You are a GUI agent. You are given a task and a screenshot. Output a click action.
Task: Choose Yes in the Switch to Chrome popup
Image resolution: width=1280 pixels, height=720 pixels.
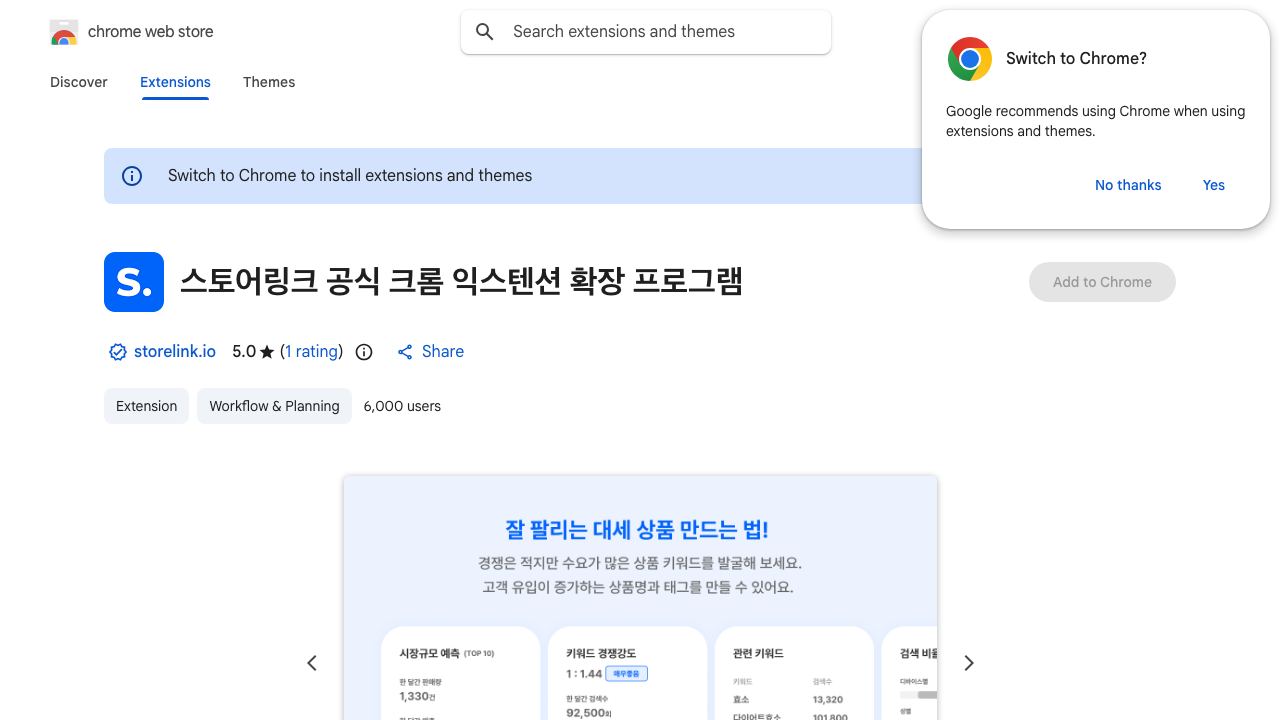click(1214, 185)
